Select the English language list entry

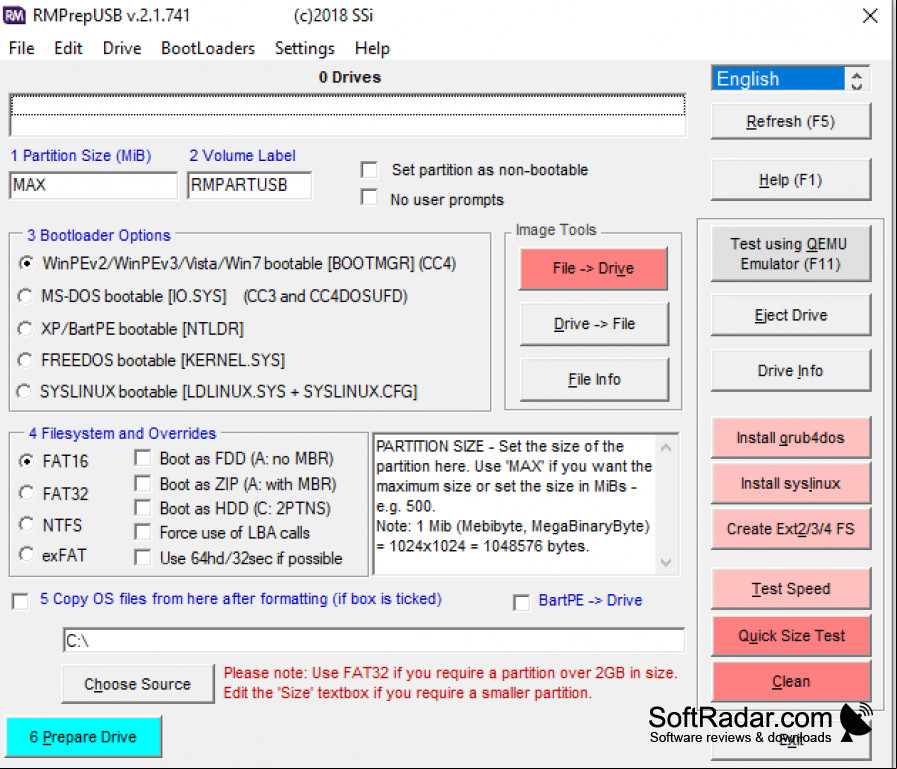click(777, 78)
